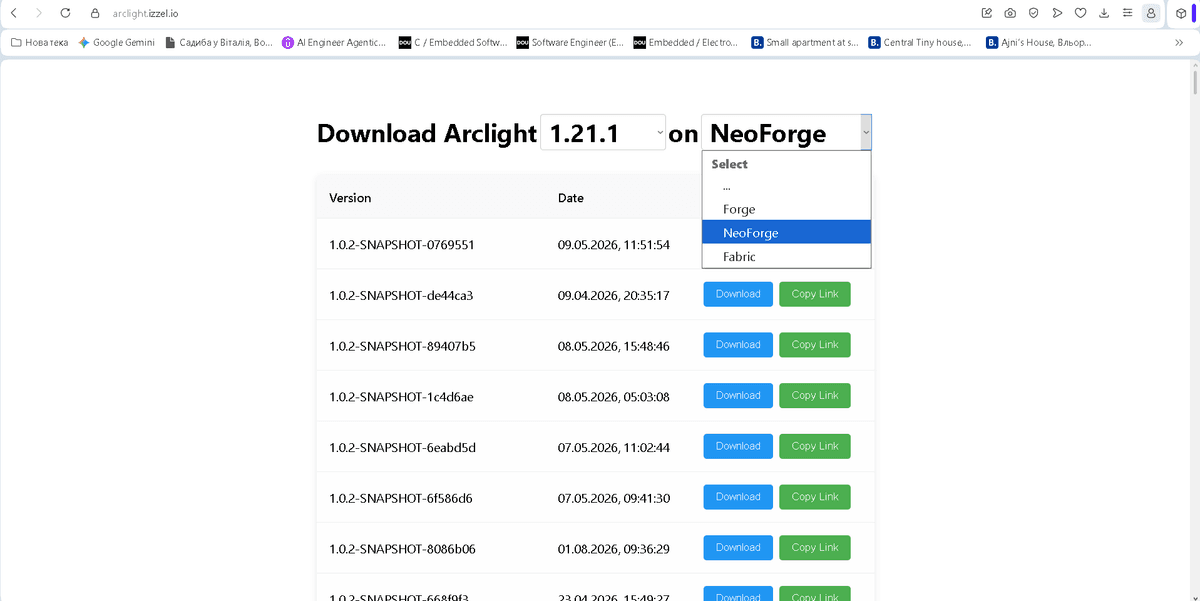Copy link for 1.0.2-SNAPSHOT-6f586d6

coord(815,497)
